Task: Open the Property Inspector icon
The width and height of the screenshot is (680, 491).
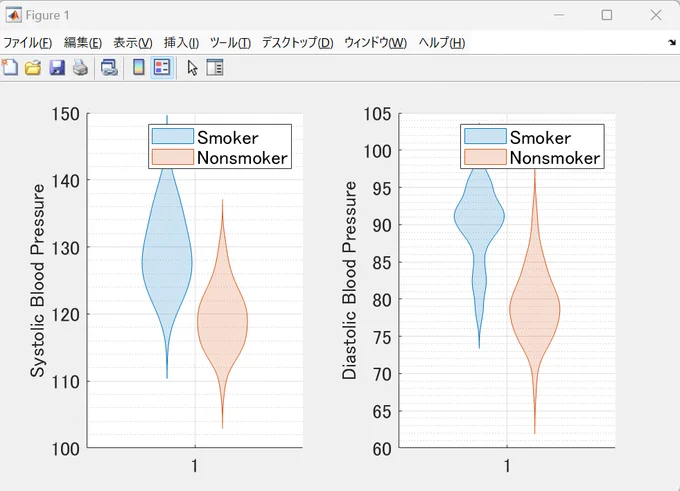Action: point(215,68)
